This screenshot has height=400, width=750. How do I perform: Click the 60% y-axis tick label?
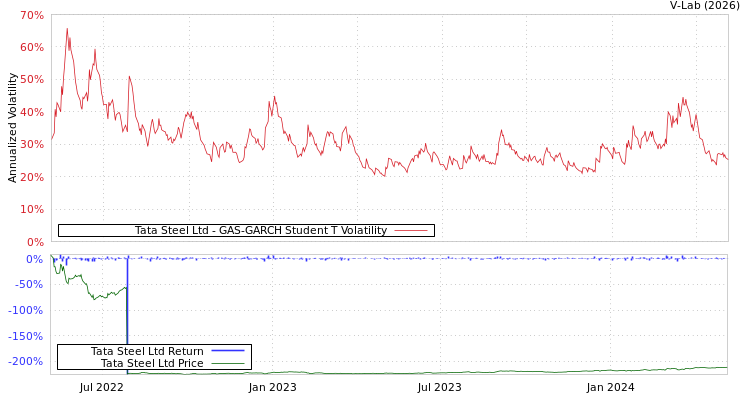tap(31, 48)
